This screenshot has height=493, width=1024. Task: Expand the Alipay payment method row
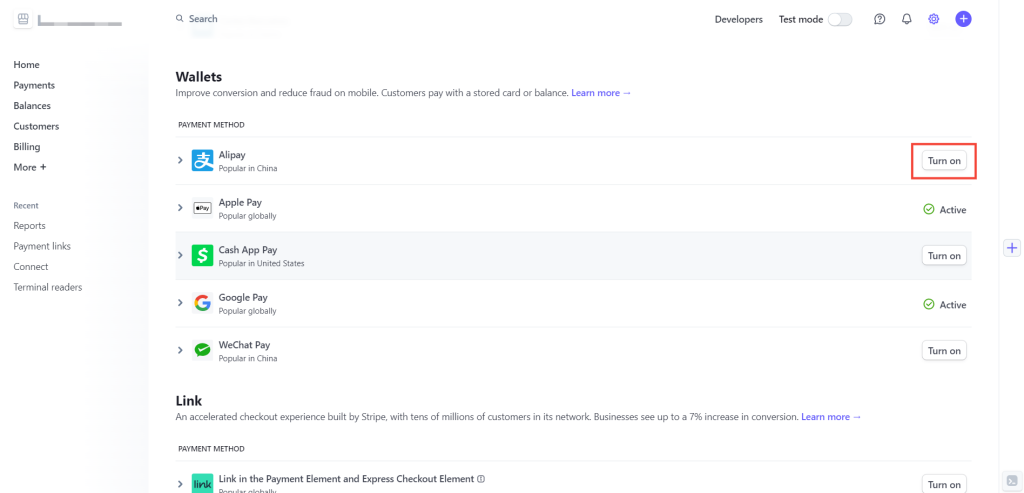coord(181,160)
